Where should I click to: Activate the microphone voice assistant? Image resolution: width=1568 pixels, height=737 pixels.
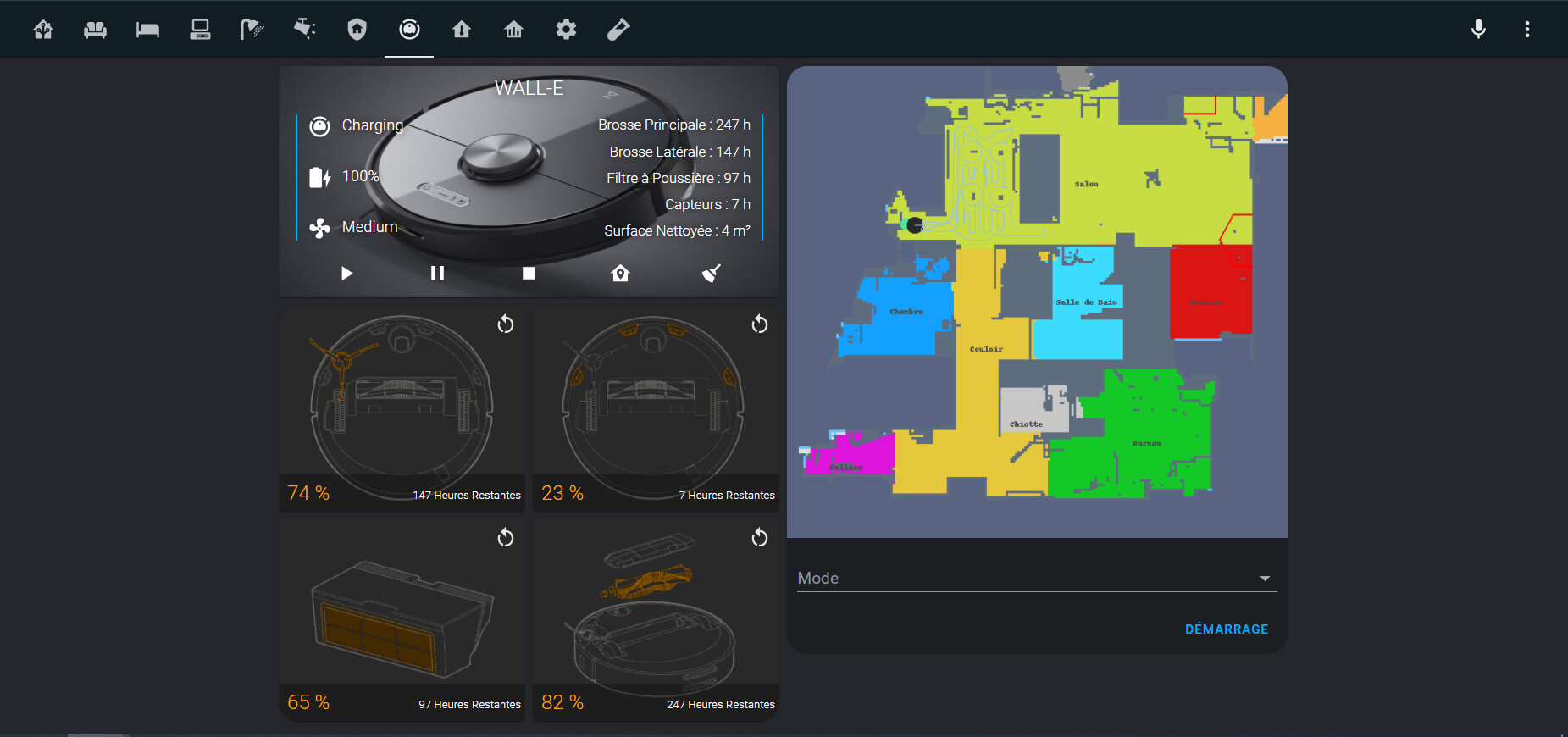point(1478,30)
